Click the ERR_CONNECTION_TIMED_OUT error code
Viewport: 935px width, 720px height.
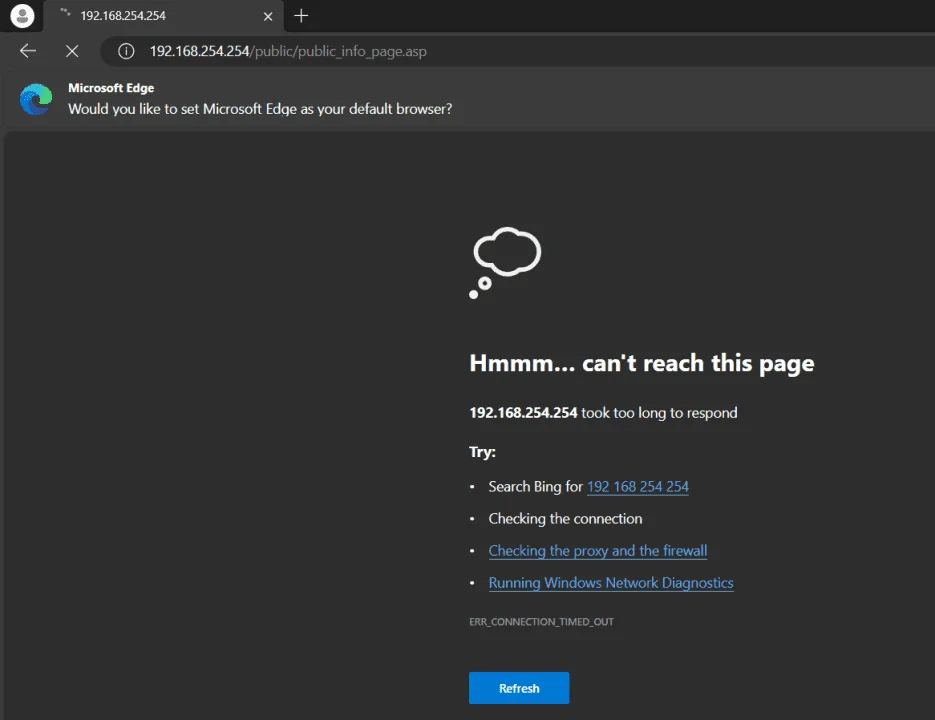(541, 622)
